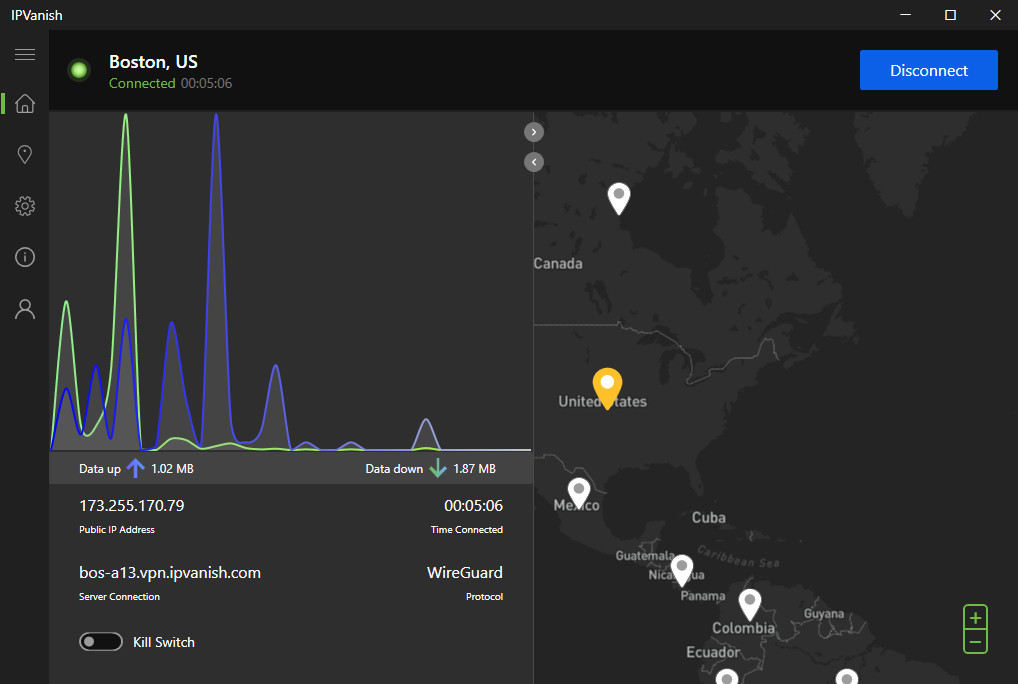Open the hamburger menu
Image resolution: width=1018 pixels, height=684 pixels.
point(25,55)
